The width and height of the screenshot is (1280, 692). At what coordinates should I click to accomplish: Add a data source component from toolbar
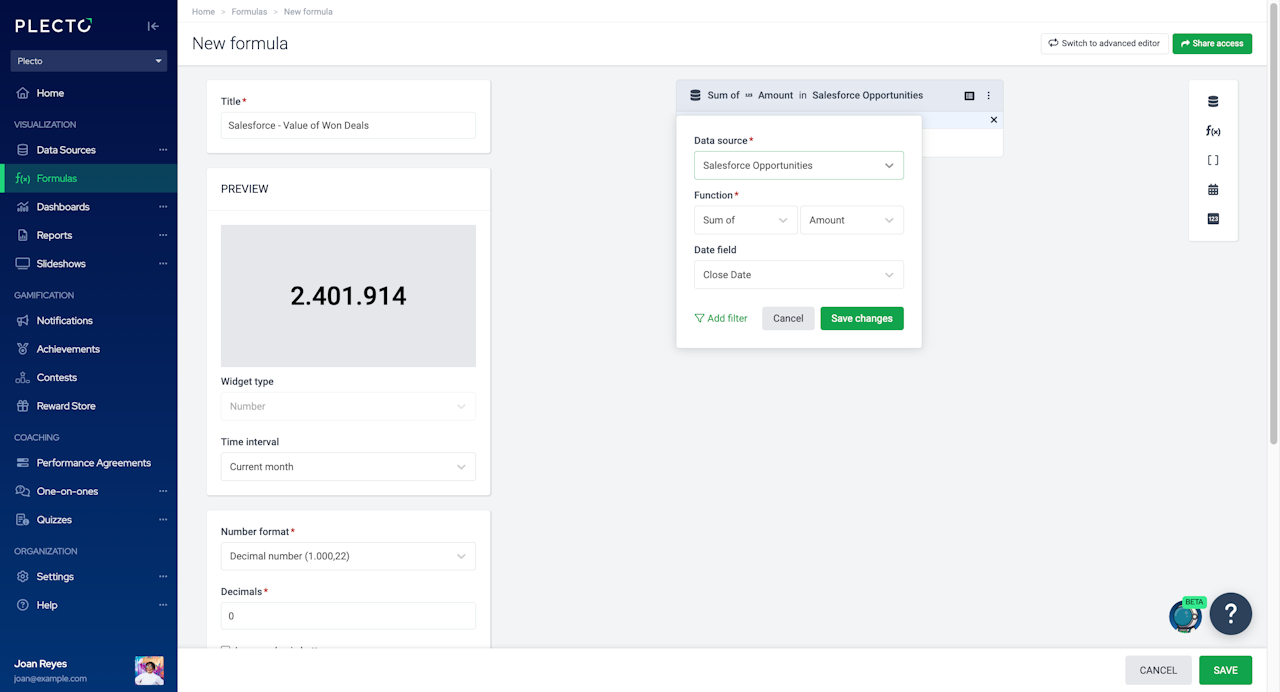coord(1213,101)
